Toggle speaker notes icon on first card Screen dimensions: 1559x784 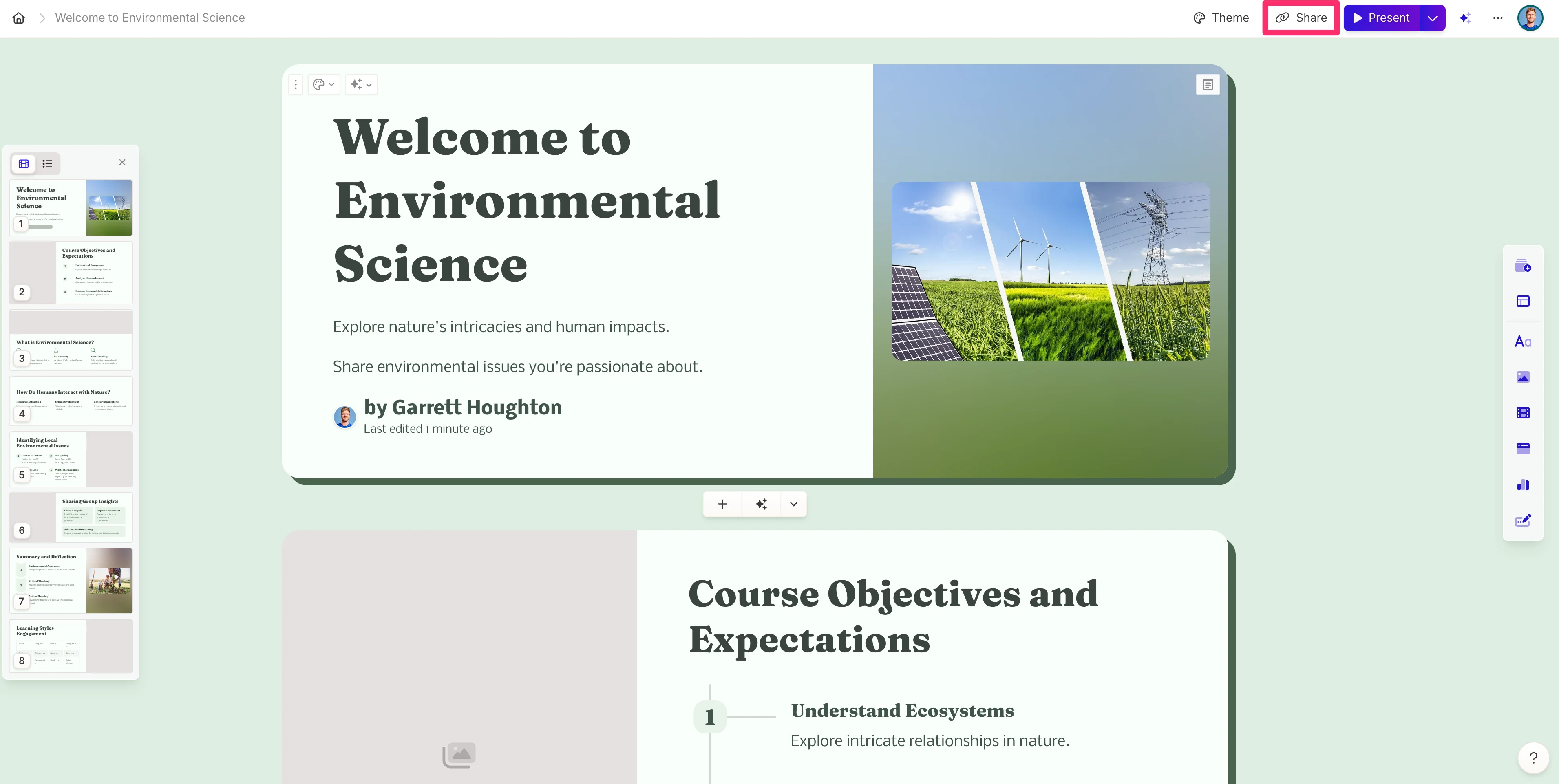(1208, 85)
